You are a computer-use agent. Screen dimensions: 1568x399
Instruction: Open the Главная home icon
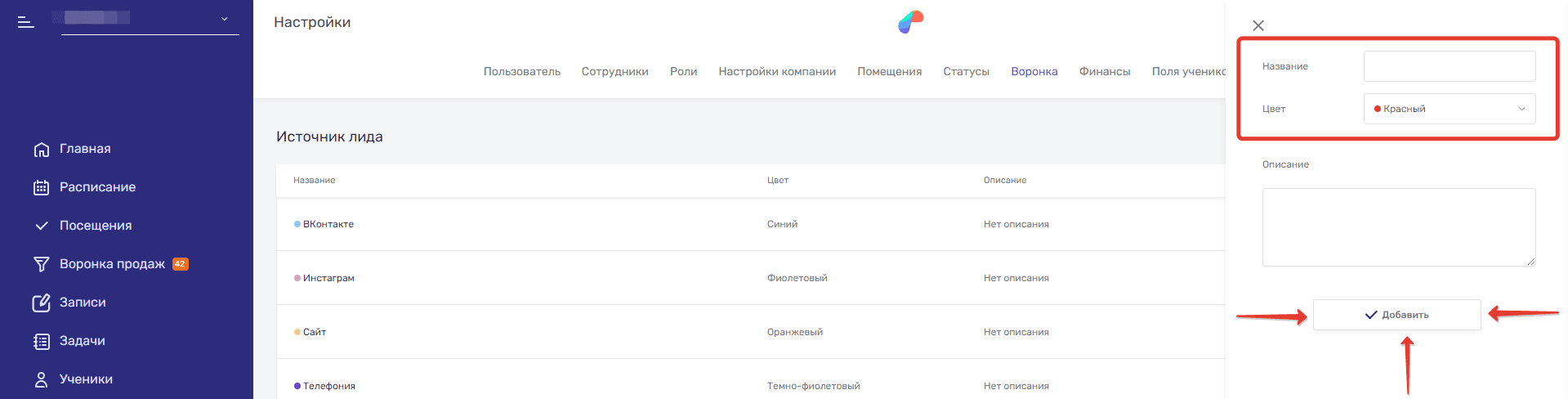click(x=42, y=150)
